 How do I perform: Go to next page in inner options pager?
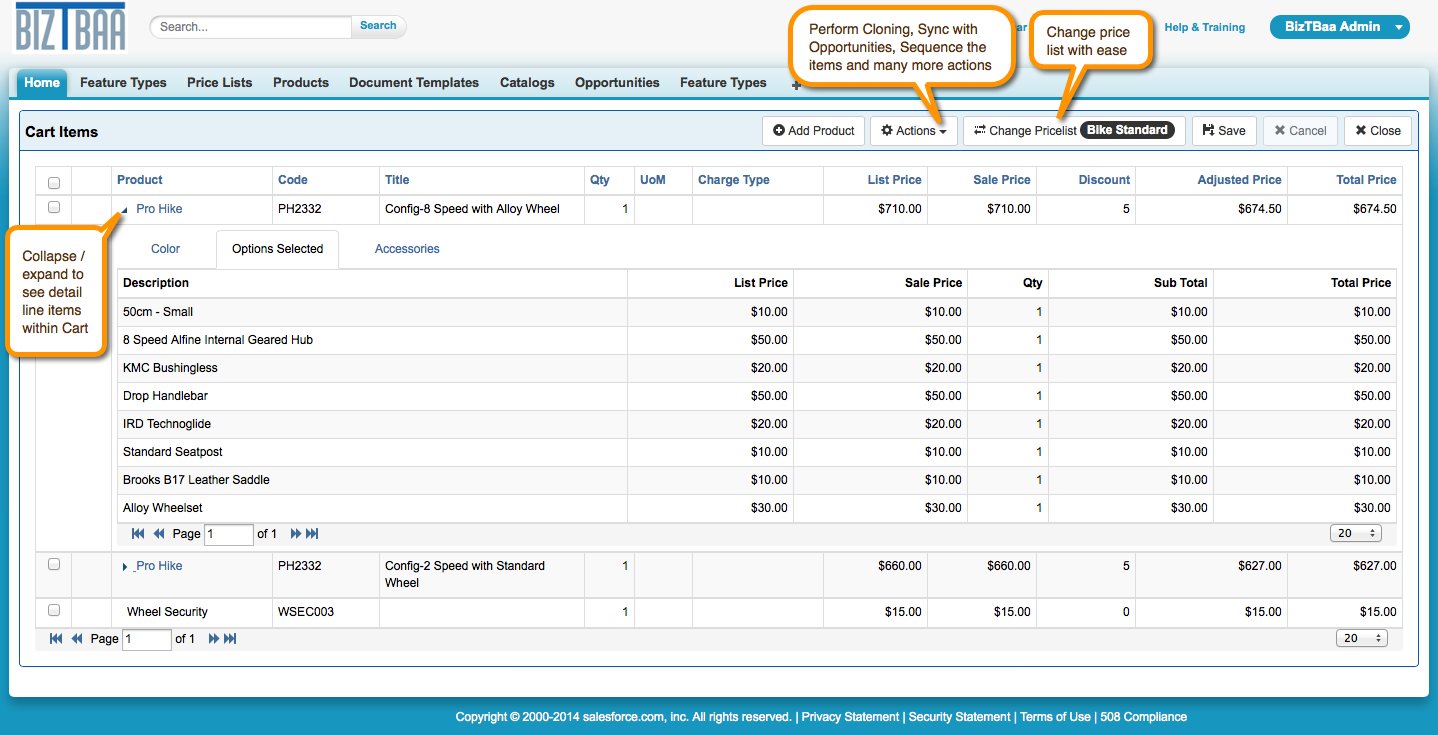(296, 534)
